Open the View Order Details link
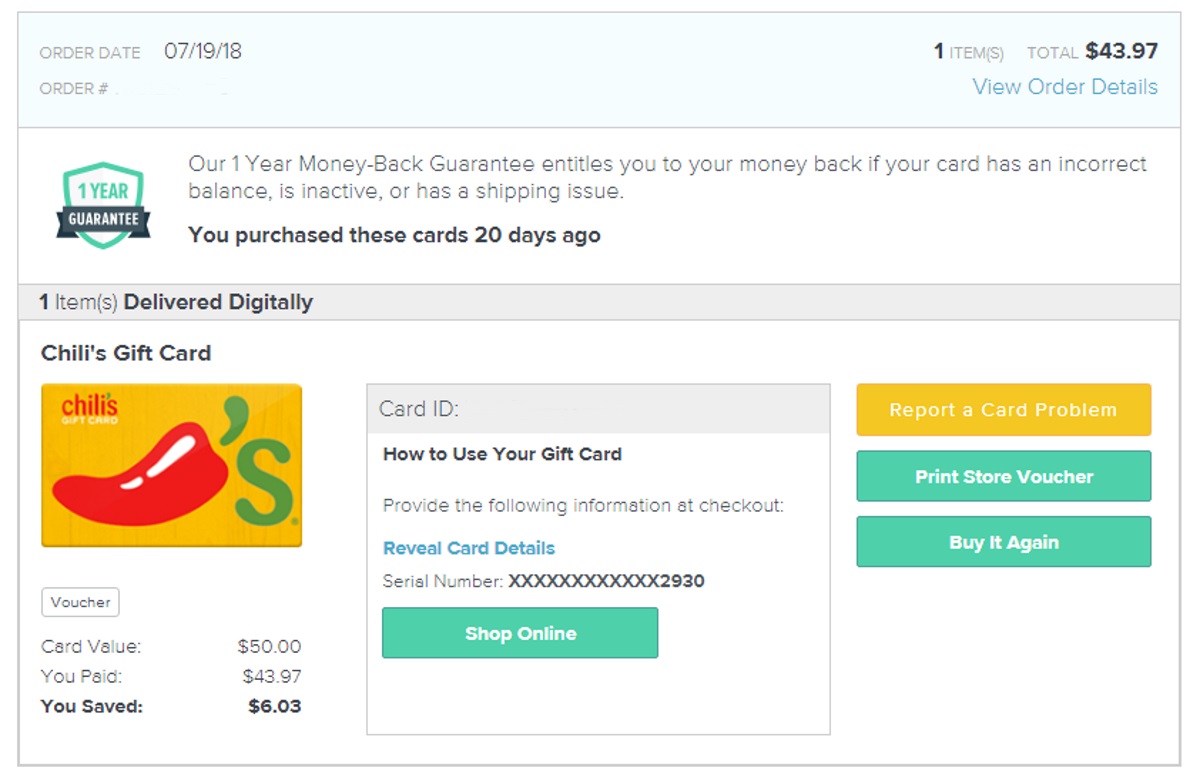Image resolution: width=1200 pixels, height=771 pixels. point(1065,87)
